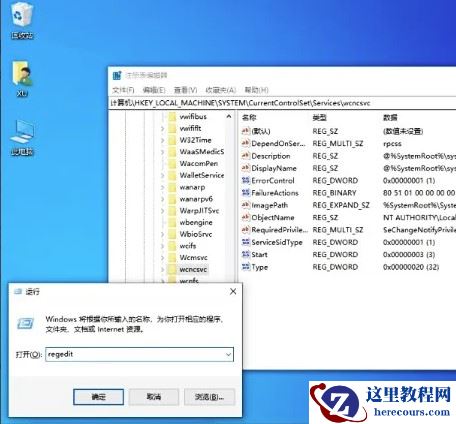The height and width of the screenshot is (424, 456).
Task: Select the Description string icon
Action: [246, 156]
